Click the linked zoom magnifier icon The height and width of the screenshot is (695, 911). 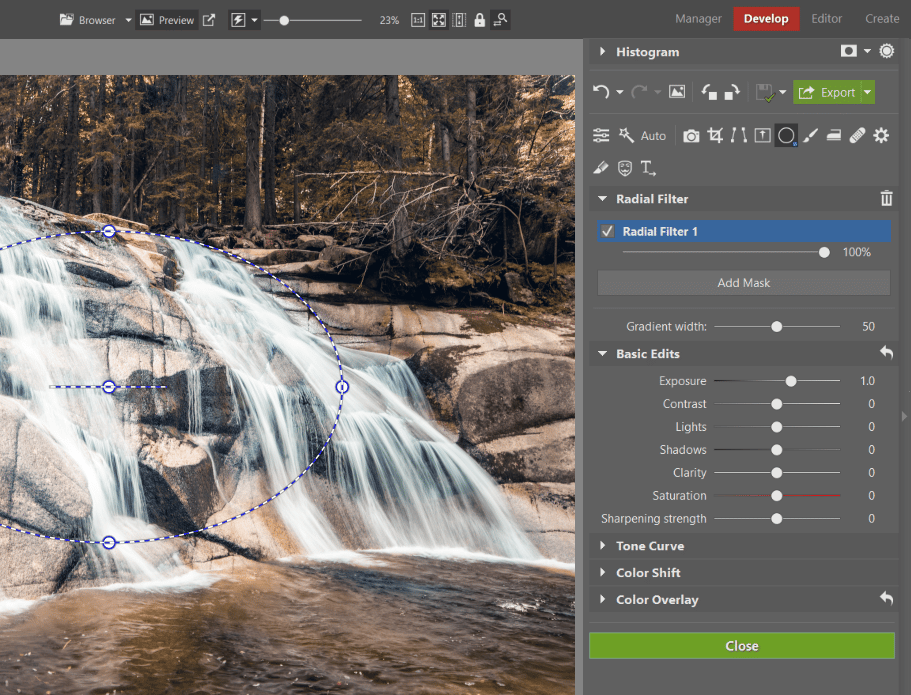pos(500,20)
